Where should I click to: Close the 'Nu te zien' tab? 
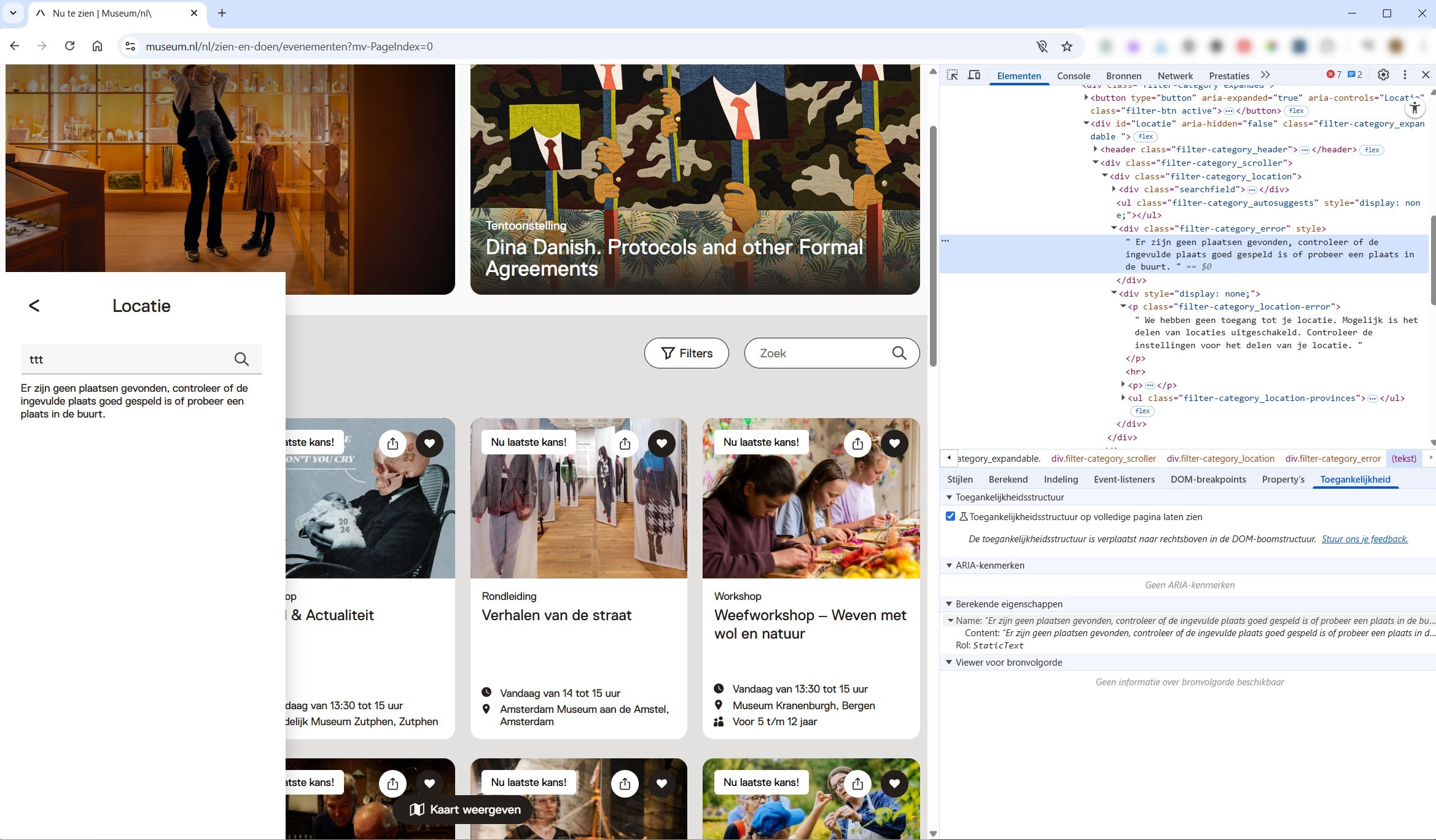pyautogui.click(x=194, y=13)
